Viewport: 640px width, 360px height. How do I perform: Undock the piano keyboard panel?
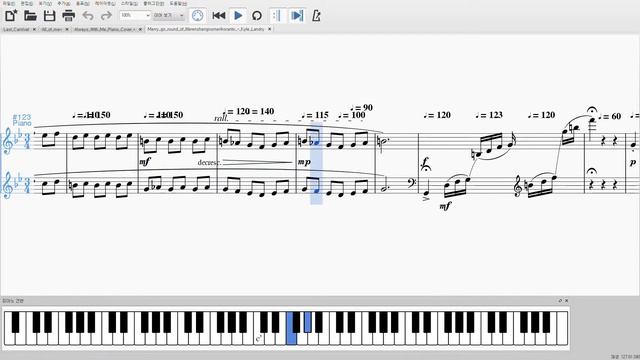click(x=560, y=301)
